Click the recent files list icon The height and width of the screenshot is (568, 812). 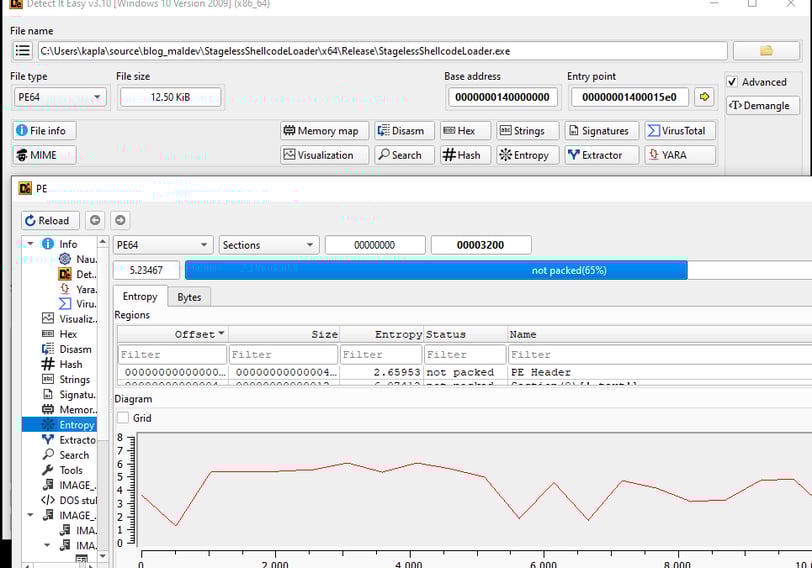pyautogui.click(x=22, y=51)
